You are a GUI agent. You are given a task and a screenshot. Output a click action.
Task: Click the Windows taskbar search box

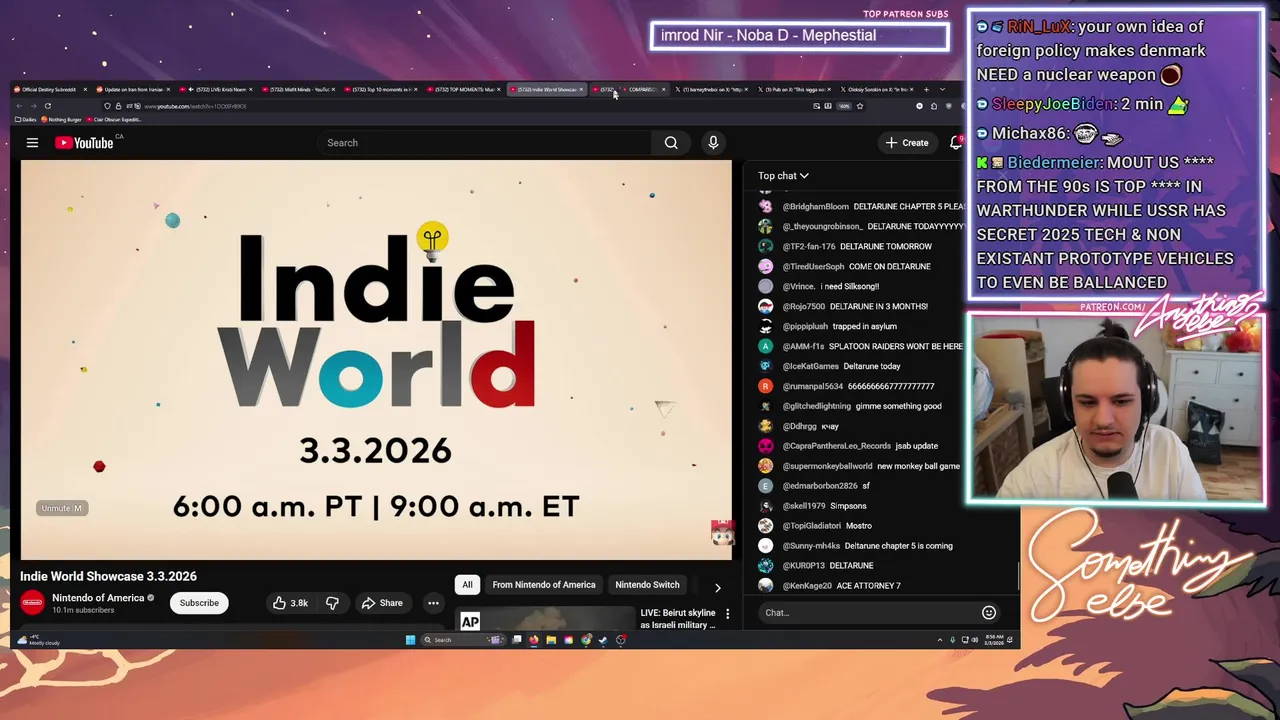[465, 640]
